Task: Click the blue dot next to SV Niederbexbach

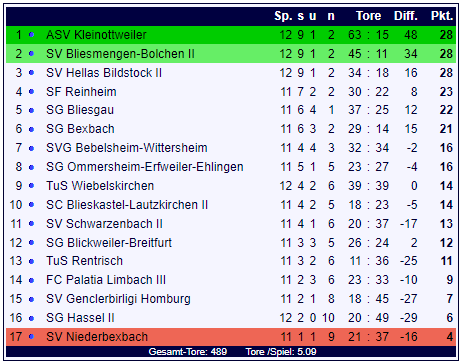Action: click(x=31, y=337)
